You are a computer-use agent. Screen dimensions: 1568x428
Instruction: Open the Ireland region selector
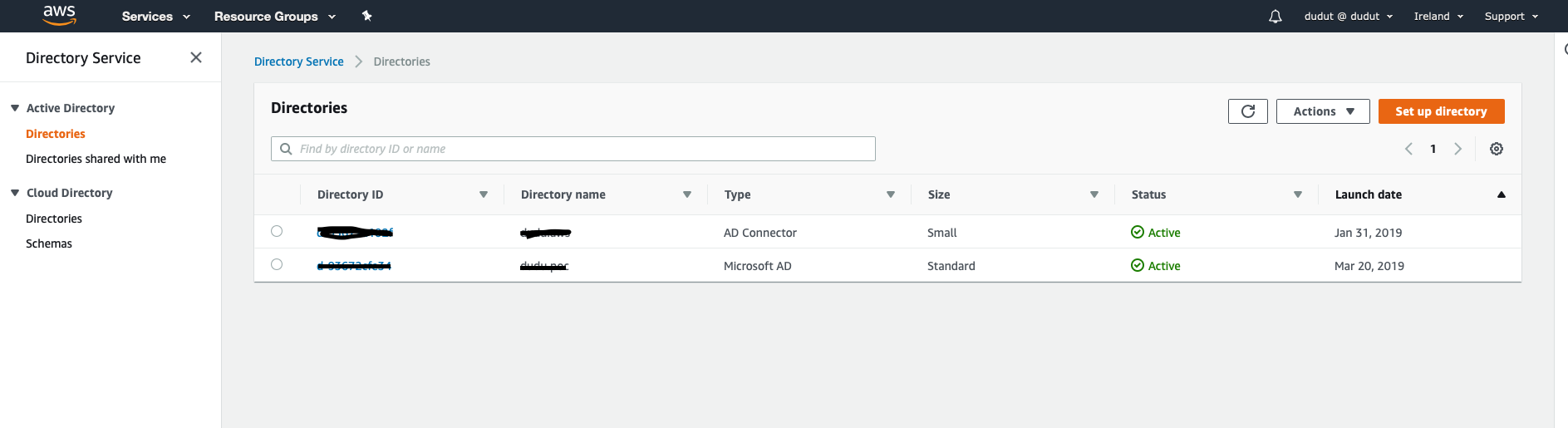click(x=1438, y=17)
